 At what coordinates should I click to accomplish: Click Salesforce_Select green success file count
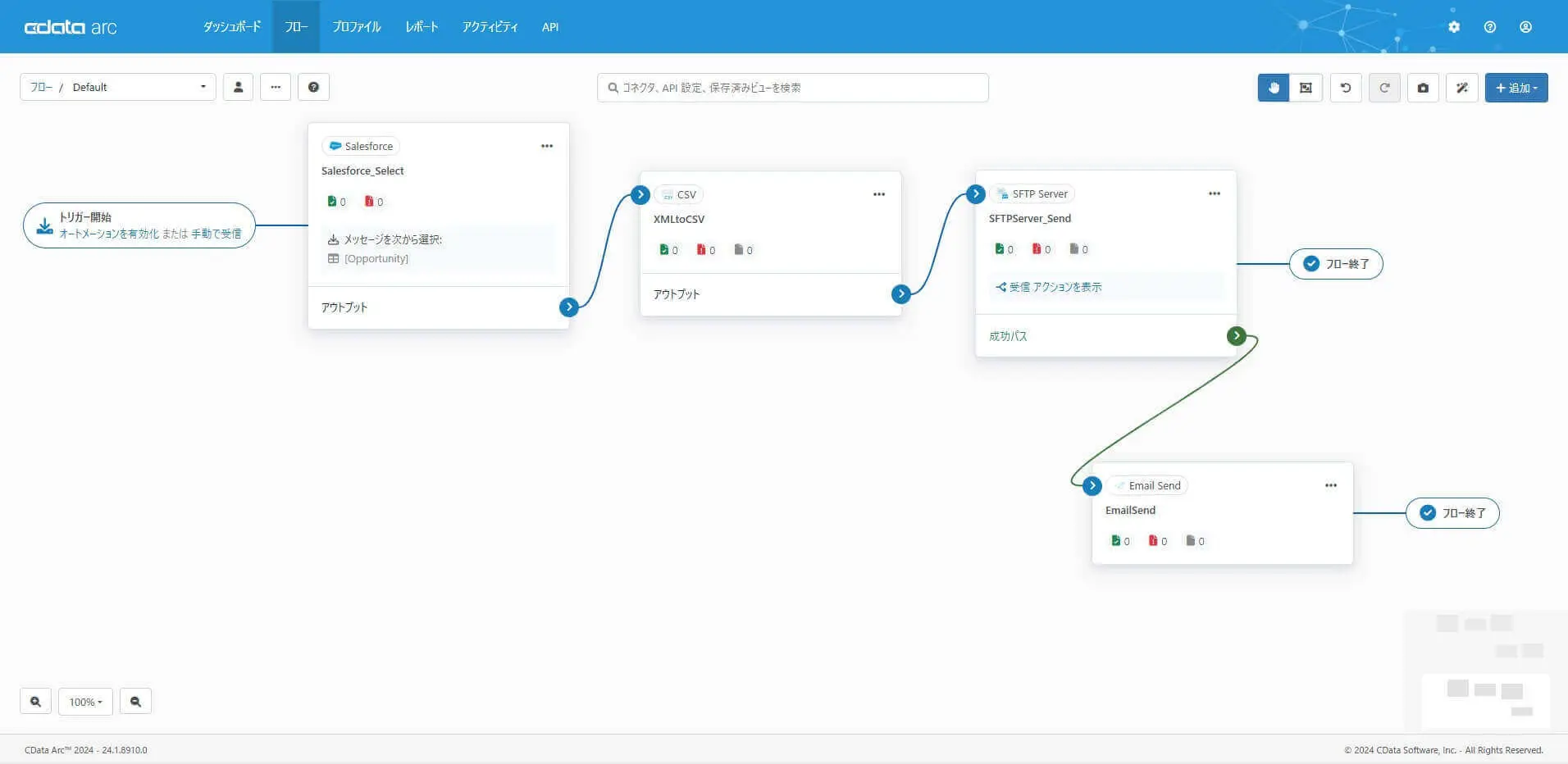[x=336, y=202]
